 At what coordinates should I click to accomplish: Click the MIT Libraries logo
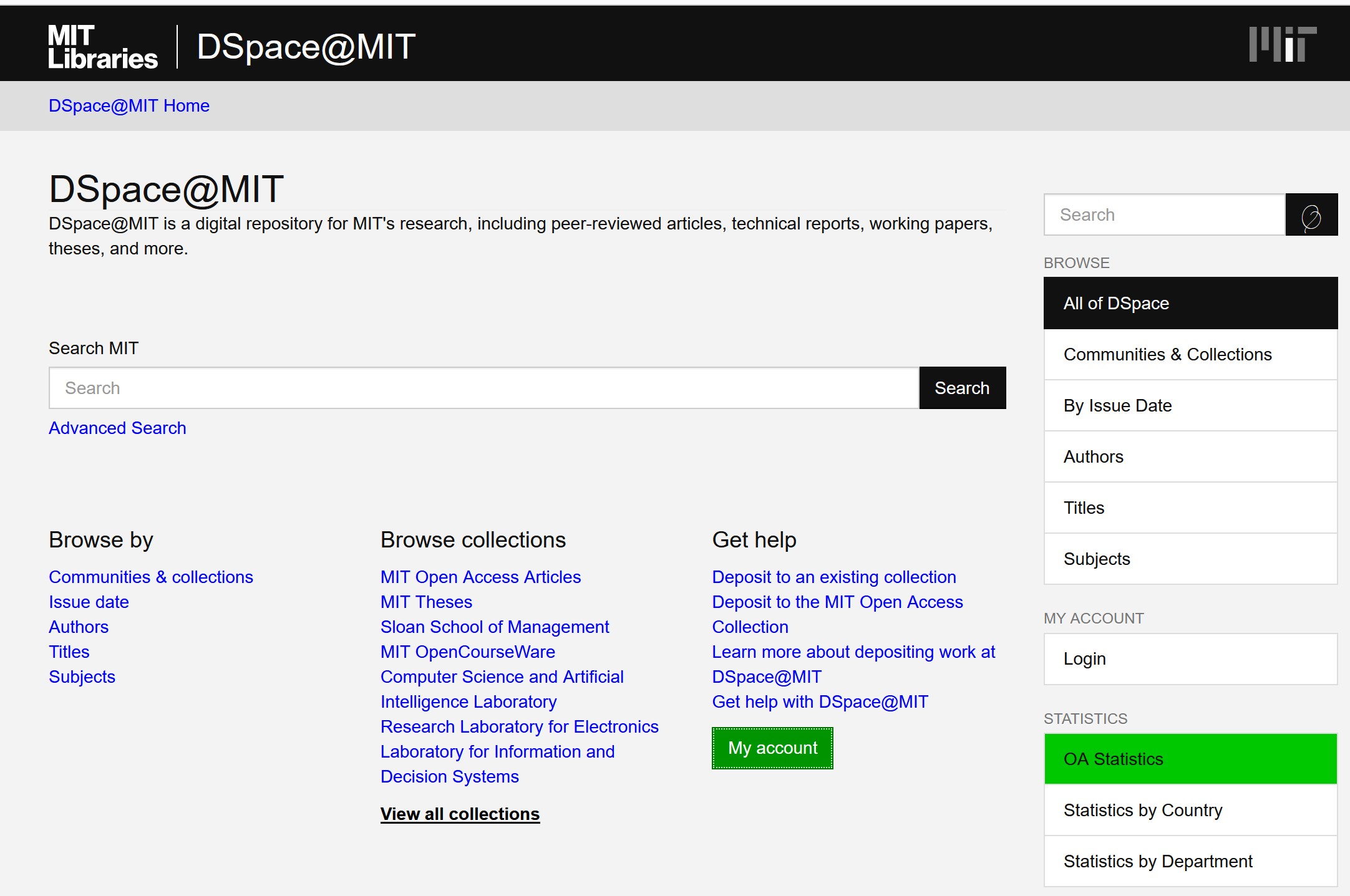103,47
